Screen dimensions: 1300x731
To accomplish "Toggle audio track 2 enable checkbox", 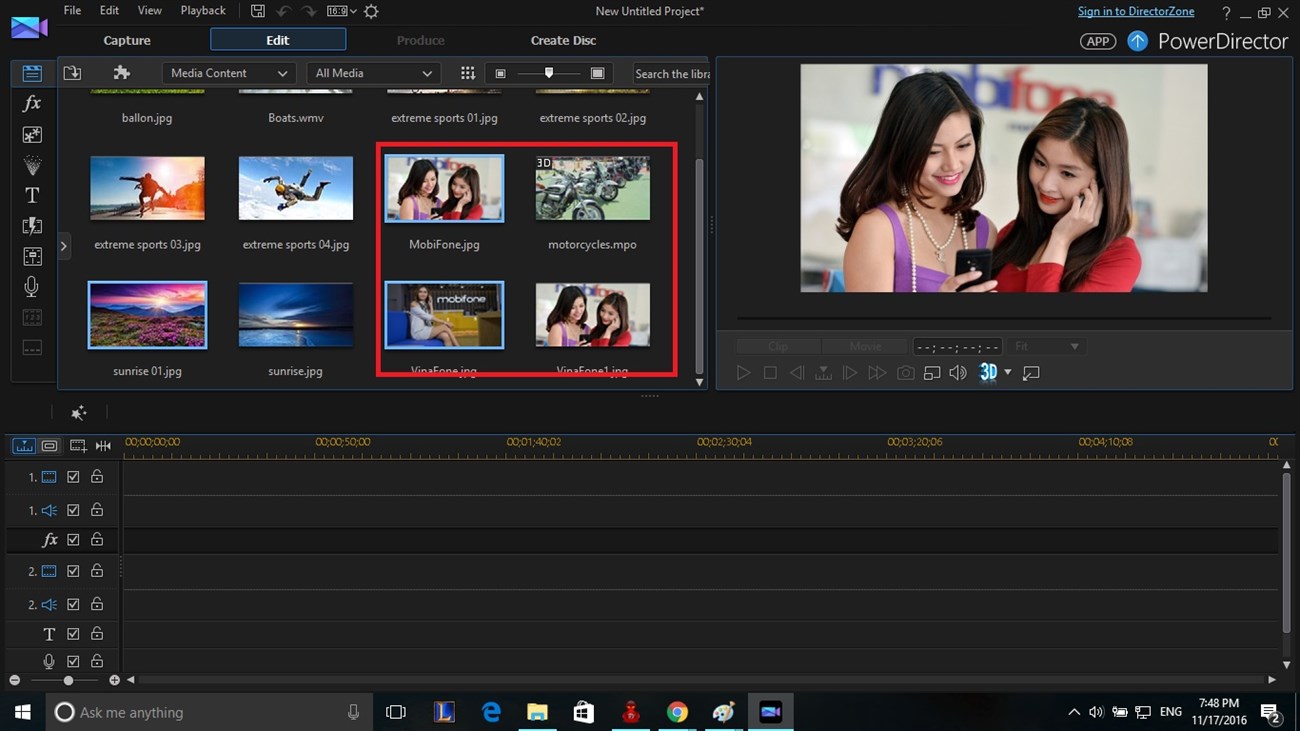I will click(x=73, y=604).
